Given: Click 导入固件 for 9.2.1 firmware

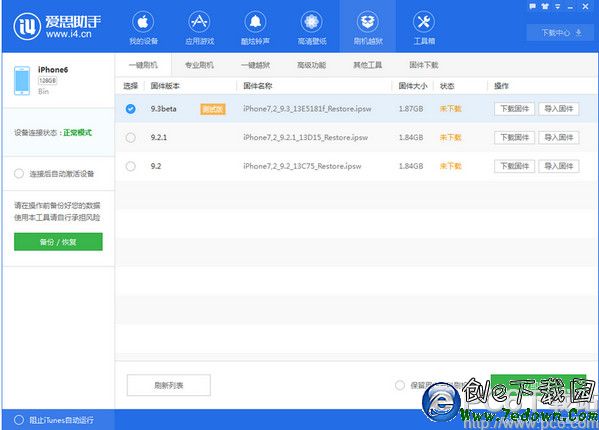Looking at the screenshot, I should [x=559, y=137].
